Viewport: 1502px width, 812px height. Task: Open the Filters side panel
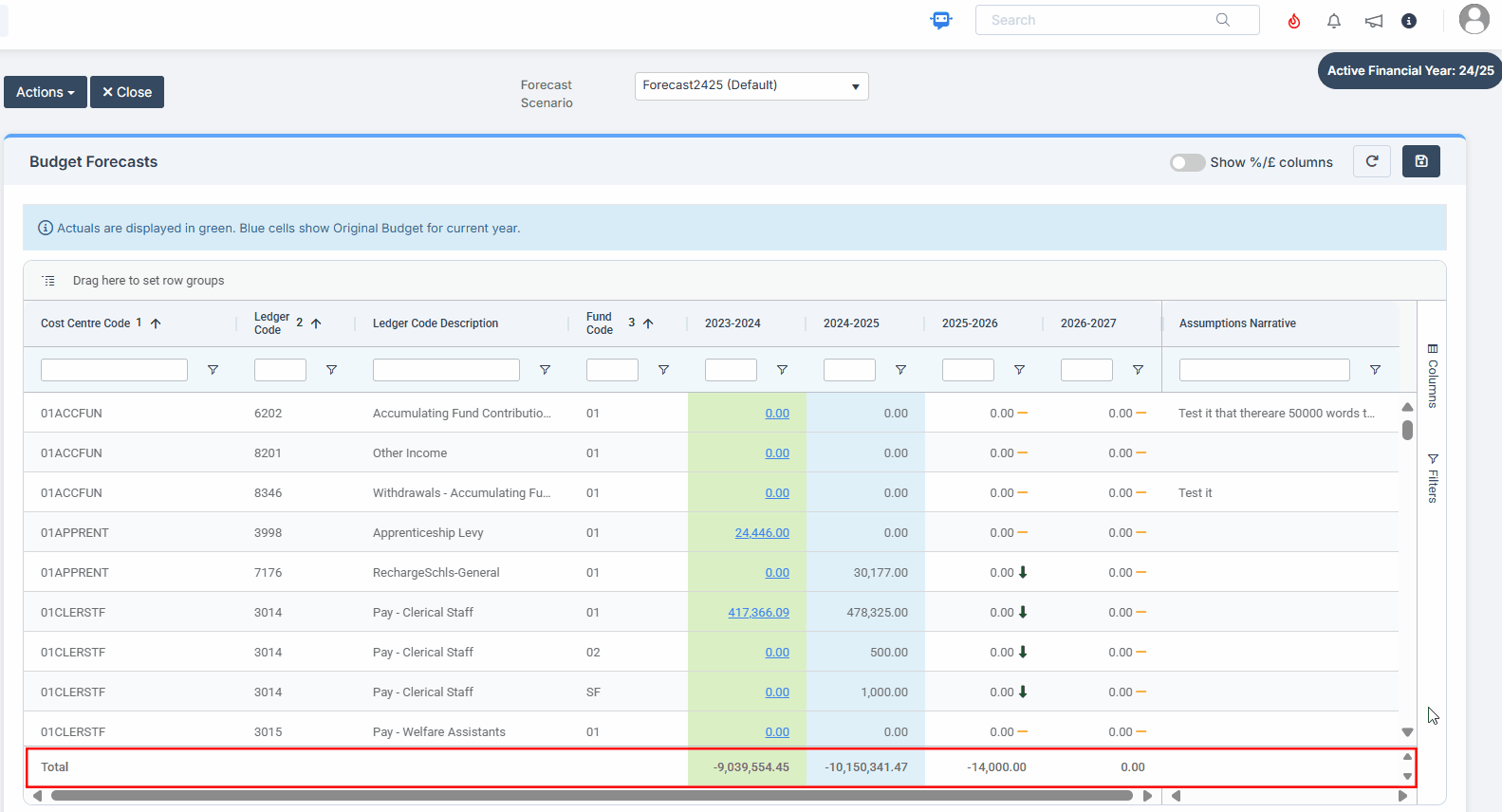point(1433,477)
